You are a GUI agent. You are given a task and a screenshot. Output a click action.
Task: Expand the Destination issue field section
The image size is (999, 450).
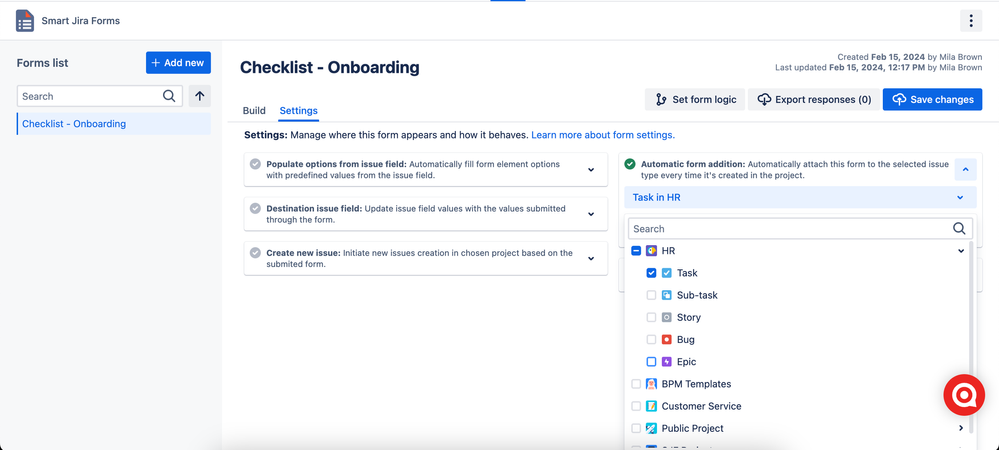point(591,214)
